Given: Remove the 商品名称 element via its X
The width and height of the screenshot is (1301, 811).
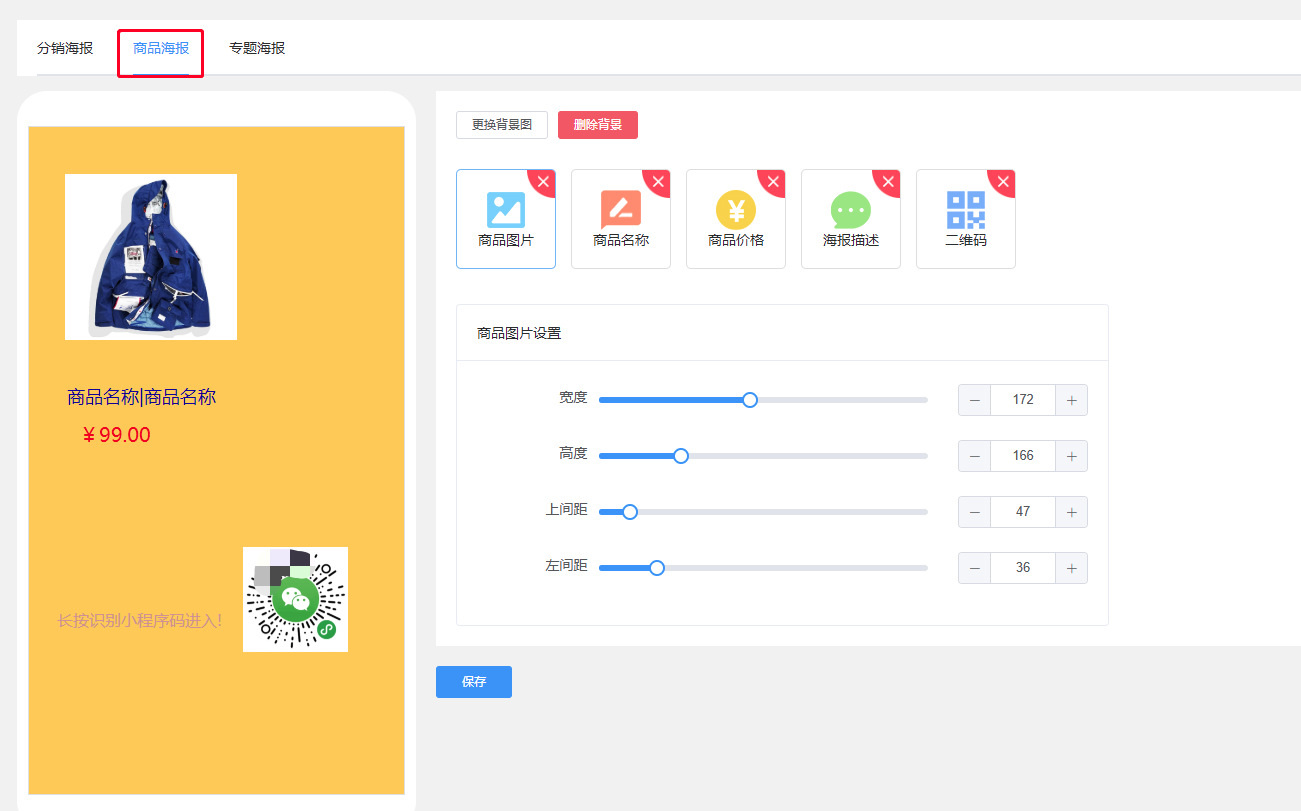Looking at the screenshot, I should [659, 181].
